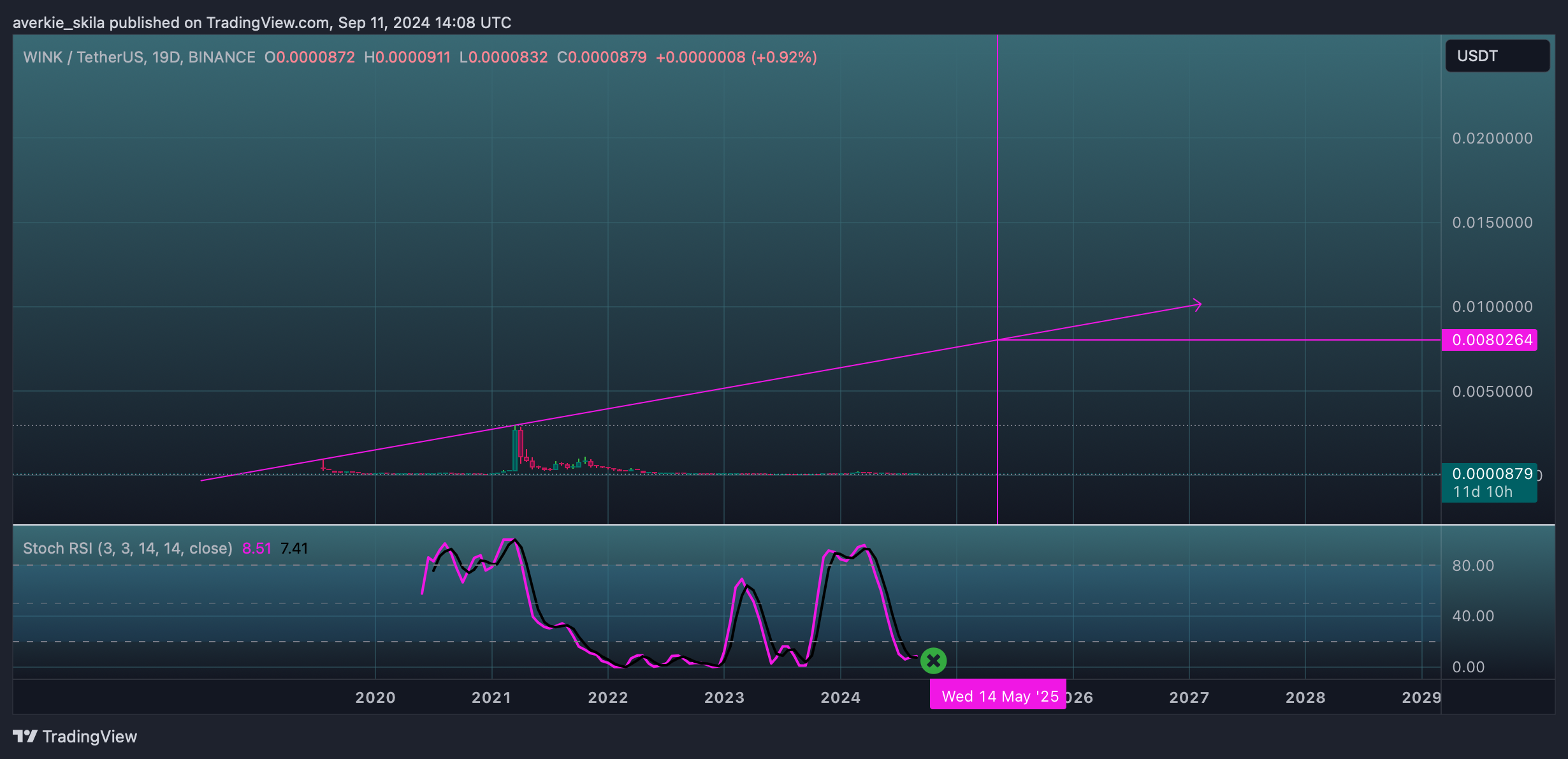The image size is (1568, 759).
Task: Click the large green 2021 candle
Action: click(x=515, y=449)
